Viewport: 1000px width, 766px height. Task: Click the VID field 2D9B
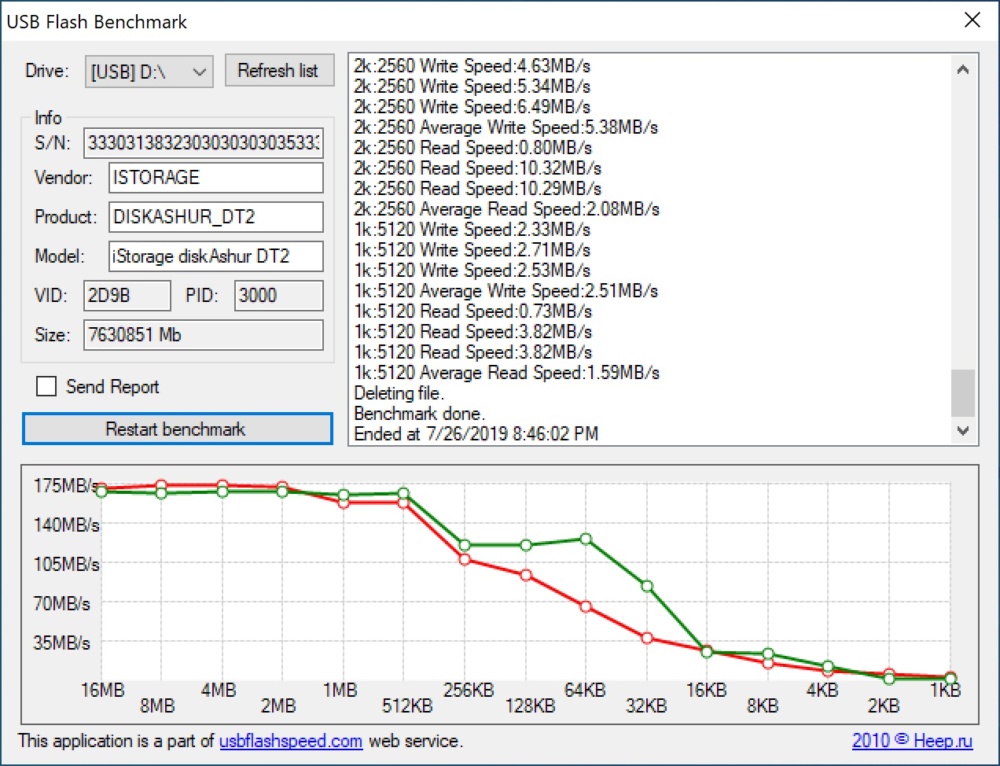(x=127, y=295)
